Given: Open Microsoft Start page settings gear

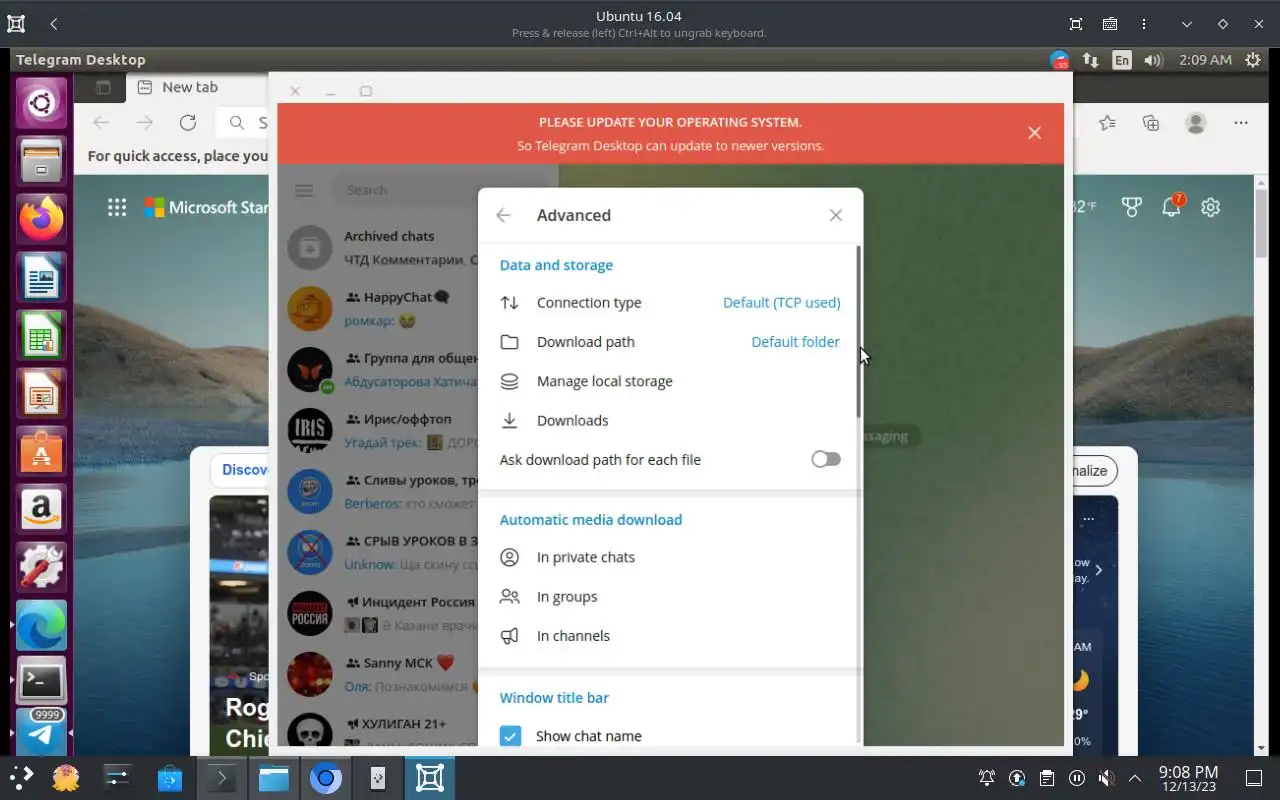Looking at the screenshot, I should 1211,207.
